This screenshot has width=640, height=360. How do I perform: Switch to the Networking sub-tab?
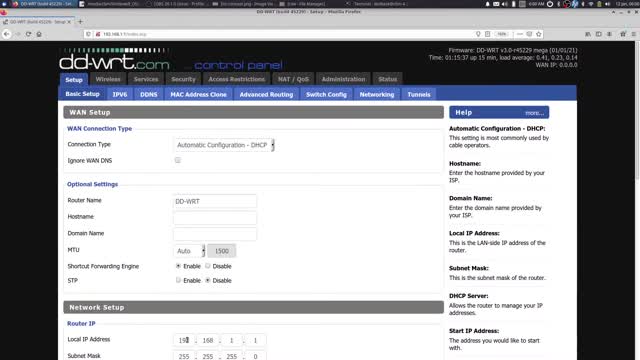[377, 94]
